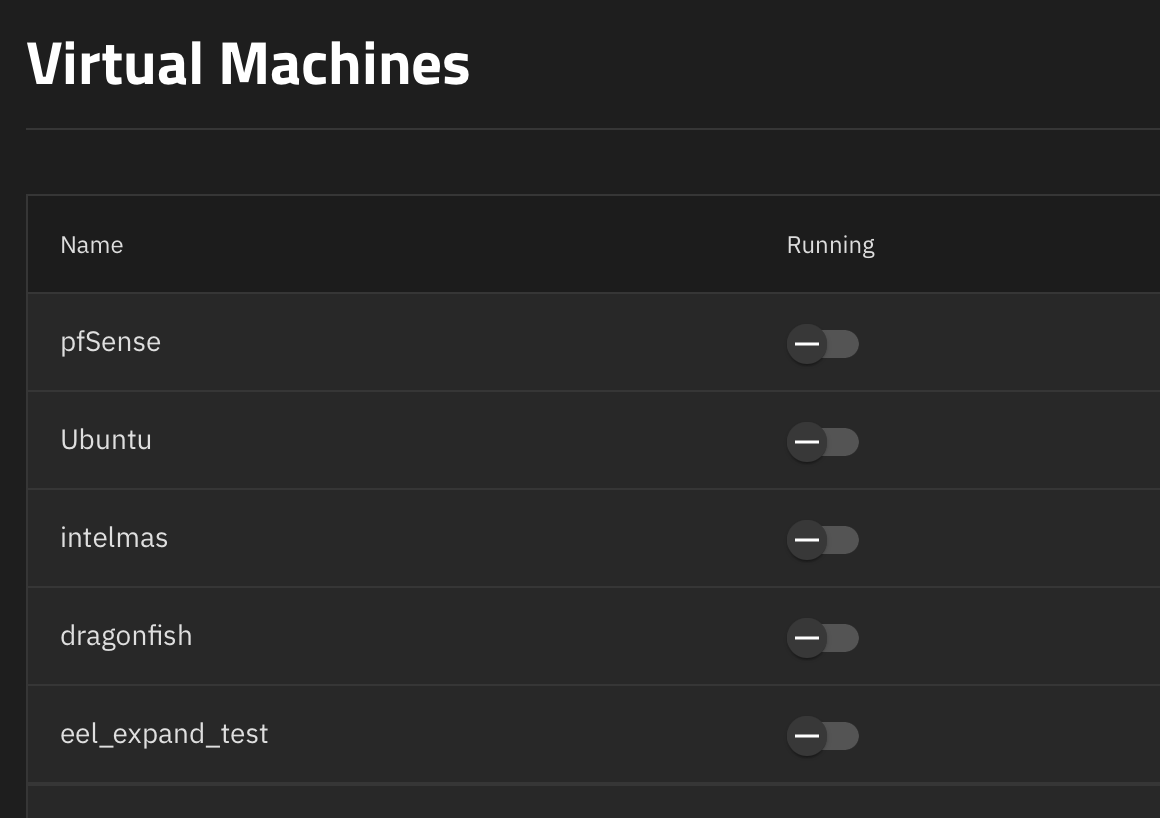The width and height of the screenshot is (1160, 818).
Task: Click the minus knob on pfSense's switch
Action: click(806, 344)
